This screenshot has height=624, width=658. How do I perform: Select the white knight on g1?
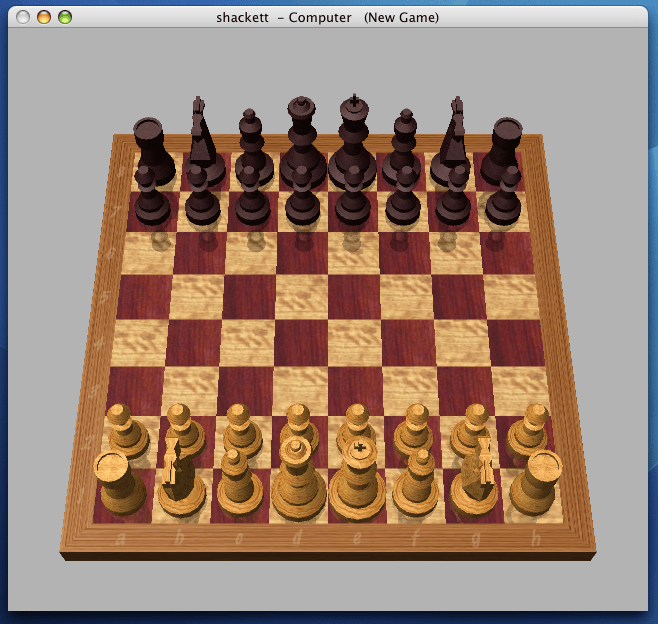(475, 478)
